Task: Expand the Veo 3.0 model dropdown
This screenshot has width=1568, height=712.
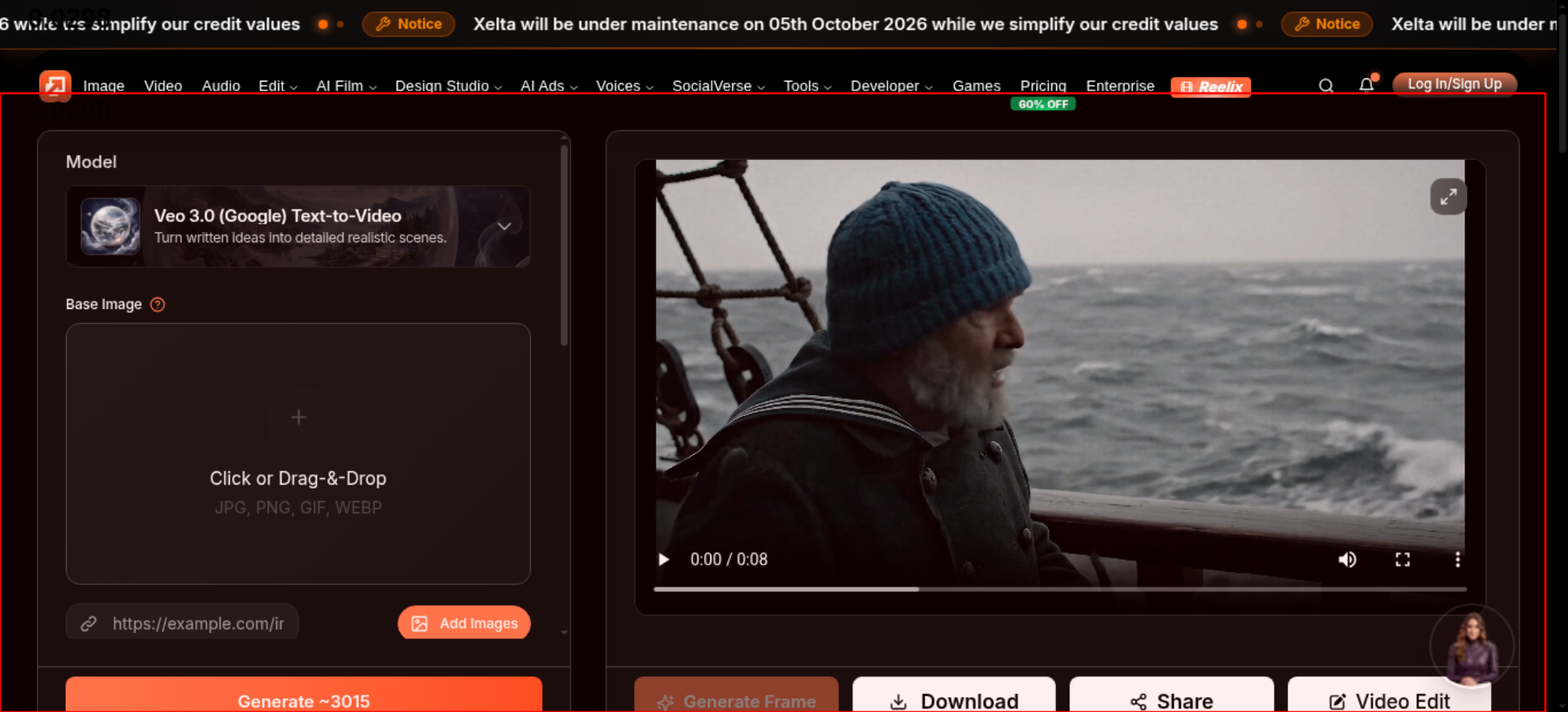Action: point(504,227)
